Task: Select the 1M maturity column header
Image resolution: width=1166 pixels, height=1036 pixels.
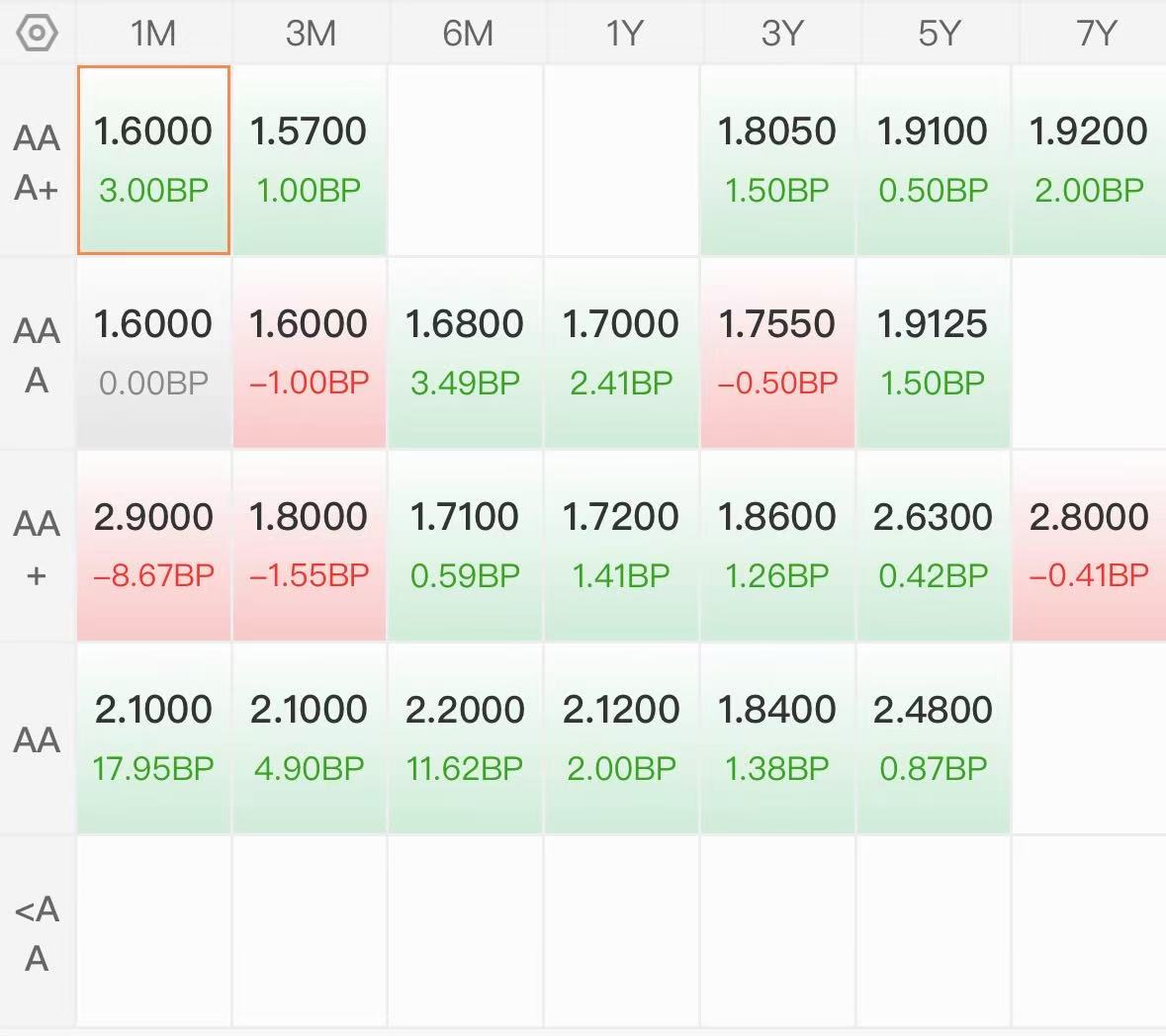Action: (153, 34)
